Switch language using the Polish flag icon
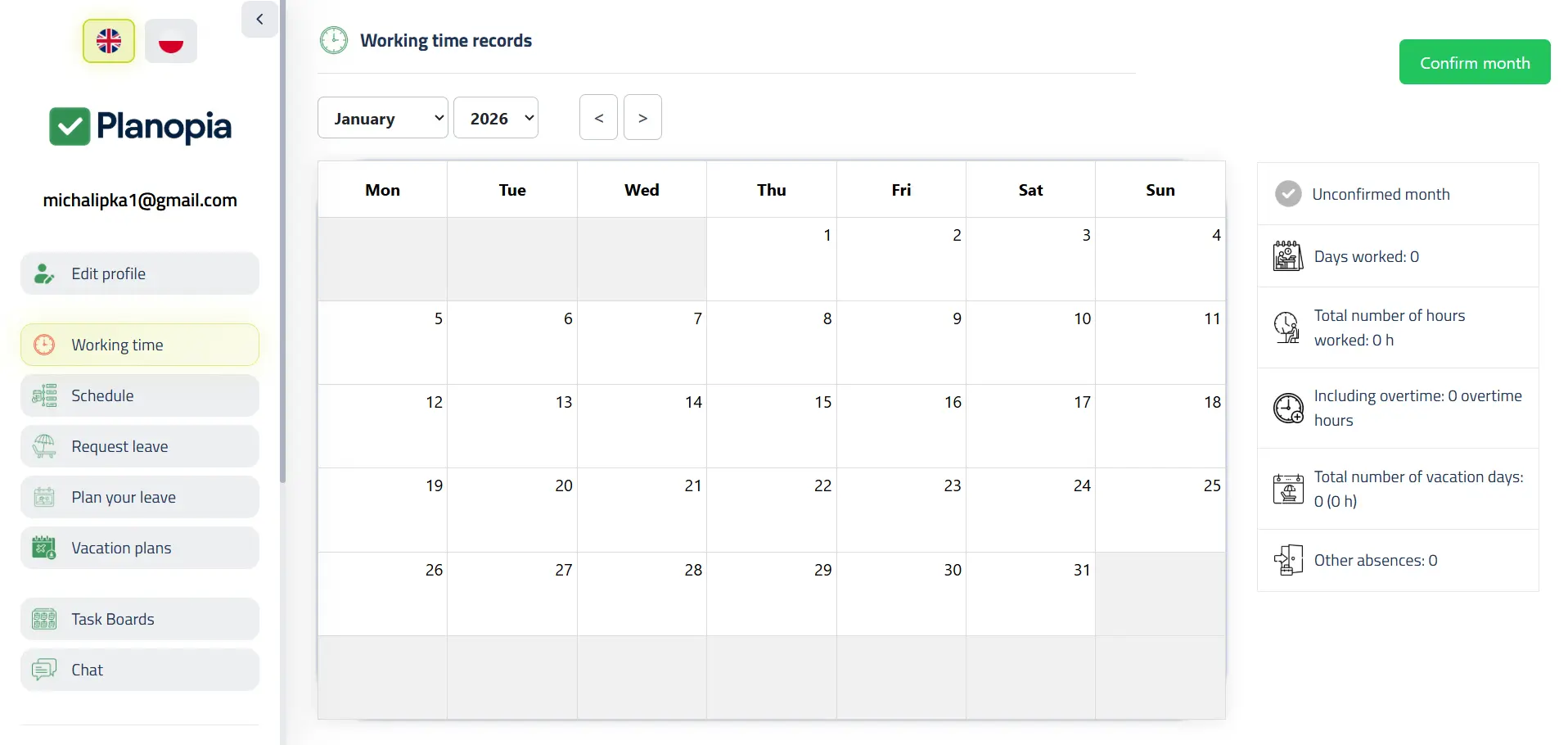This screenshot has width=1568, height=745. click(171, 41)
